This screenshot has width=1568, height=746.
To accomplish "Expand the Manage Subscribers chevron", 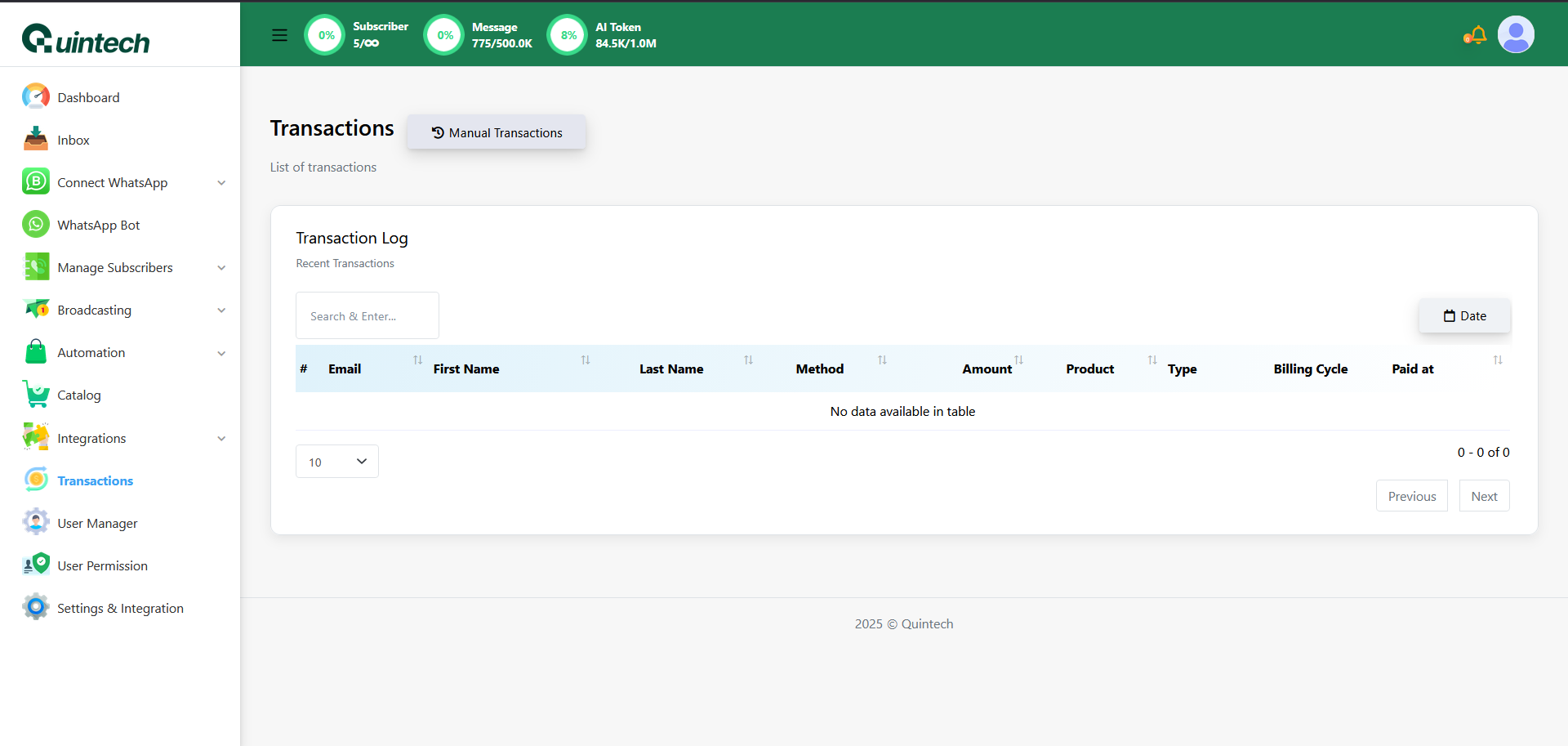I will point(221,268).
